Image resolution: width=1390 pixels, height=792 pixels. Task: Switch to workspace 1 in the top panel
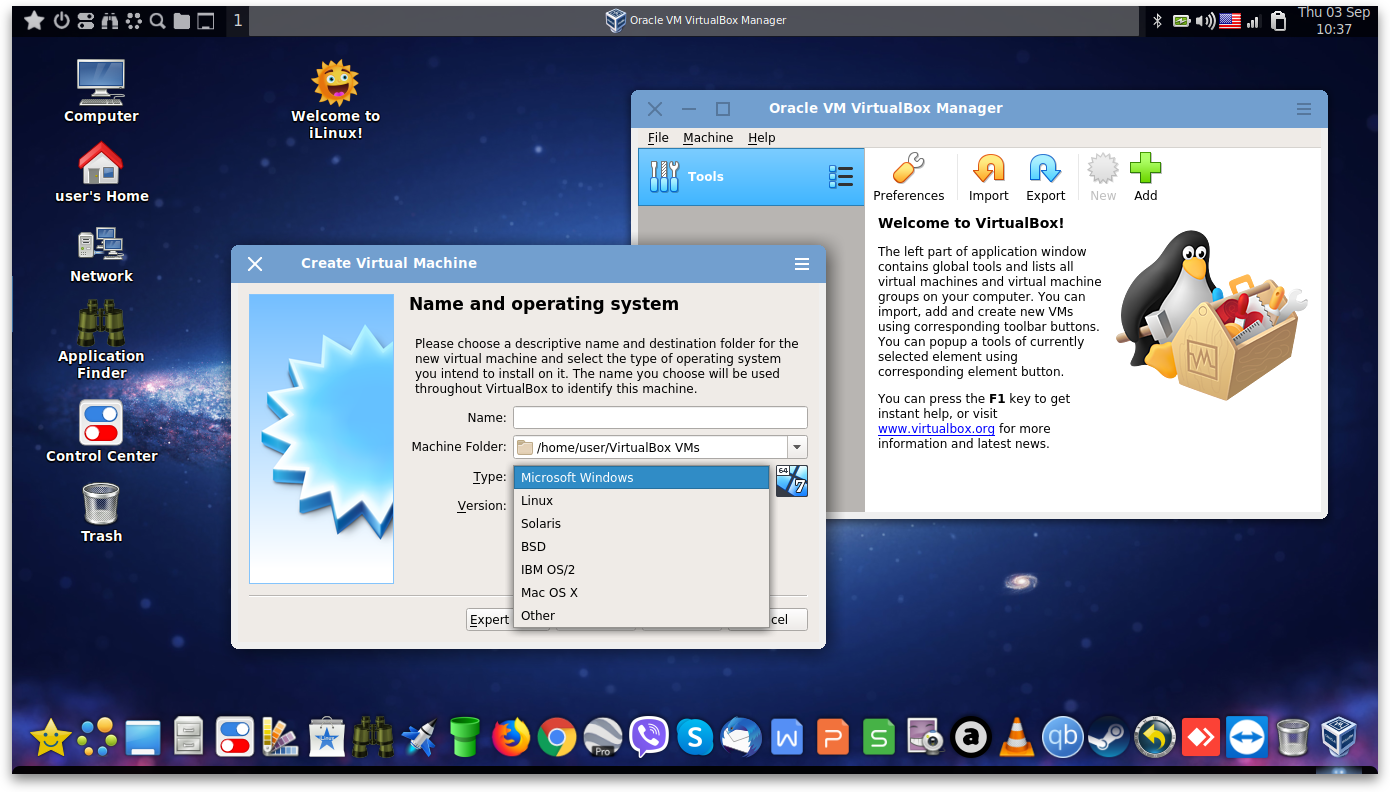coord(237,20)
